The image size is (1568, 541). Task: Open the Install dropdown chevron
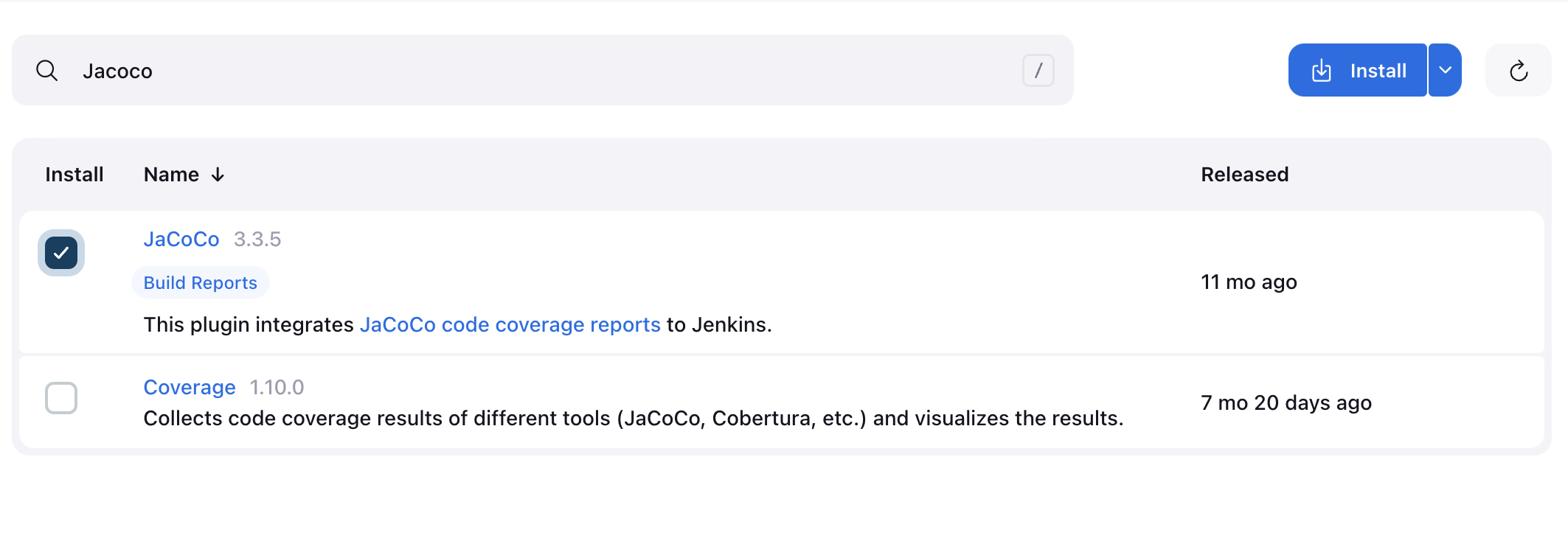[1446, 71]
